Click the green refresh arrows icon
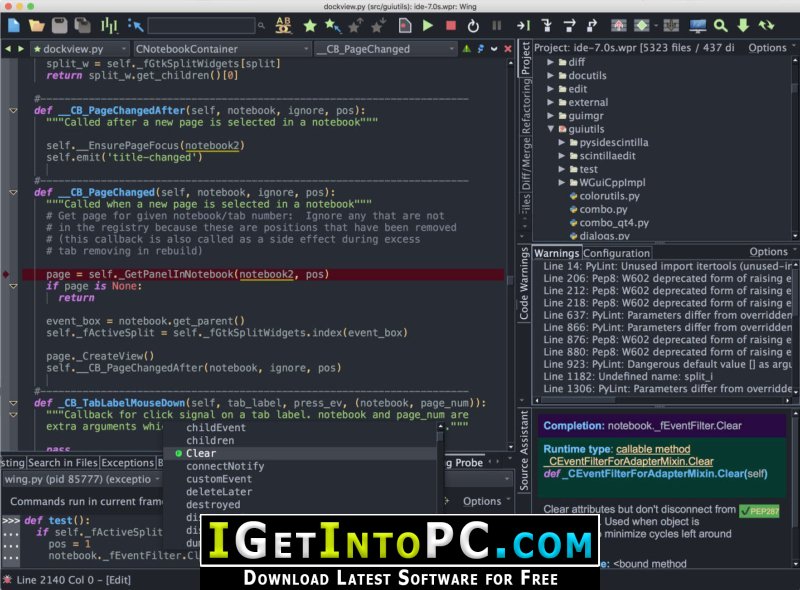 (766, 25)
